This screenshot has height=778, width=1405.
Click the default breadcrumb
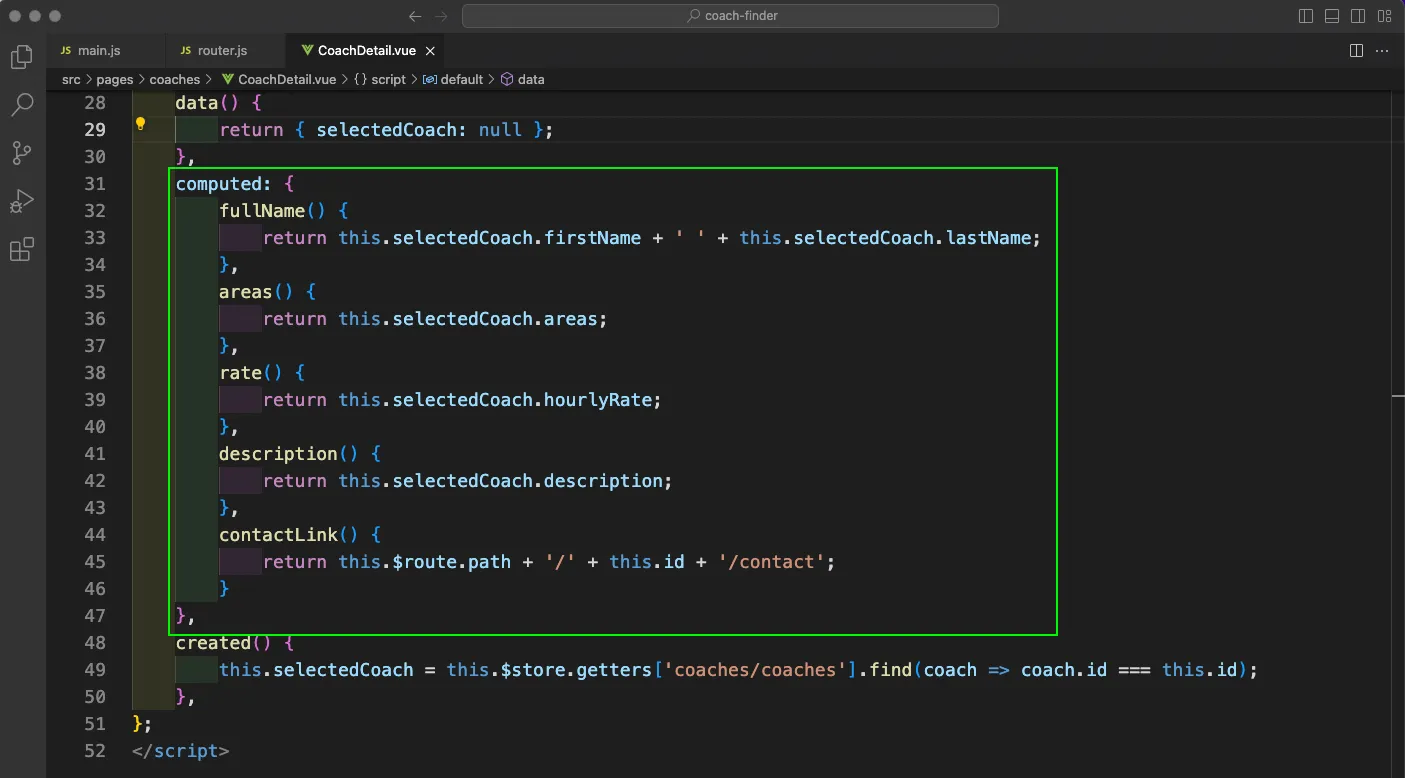tap(453, 79)
